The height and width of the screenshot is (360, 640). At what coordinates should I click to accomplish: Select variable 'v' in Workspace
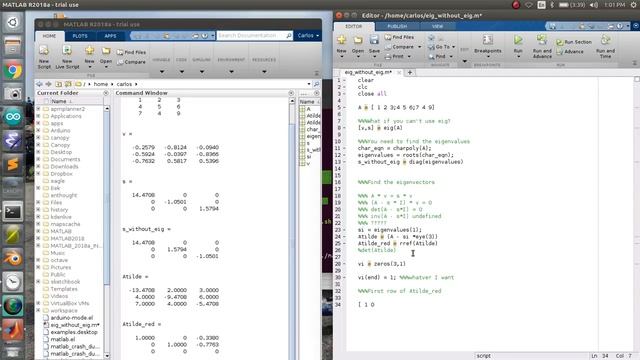pyautogui.click(x=308, y=164)
